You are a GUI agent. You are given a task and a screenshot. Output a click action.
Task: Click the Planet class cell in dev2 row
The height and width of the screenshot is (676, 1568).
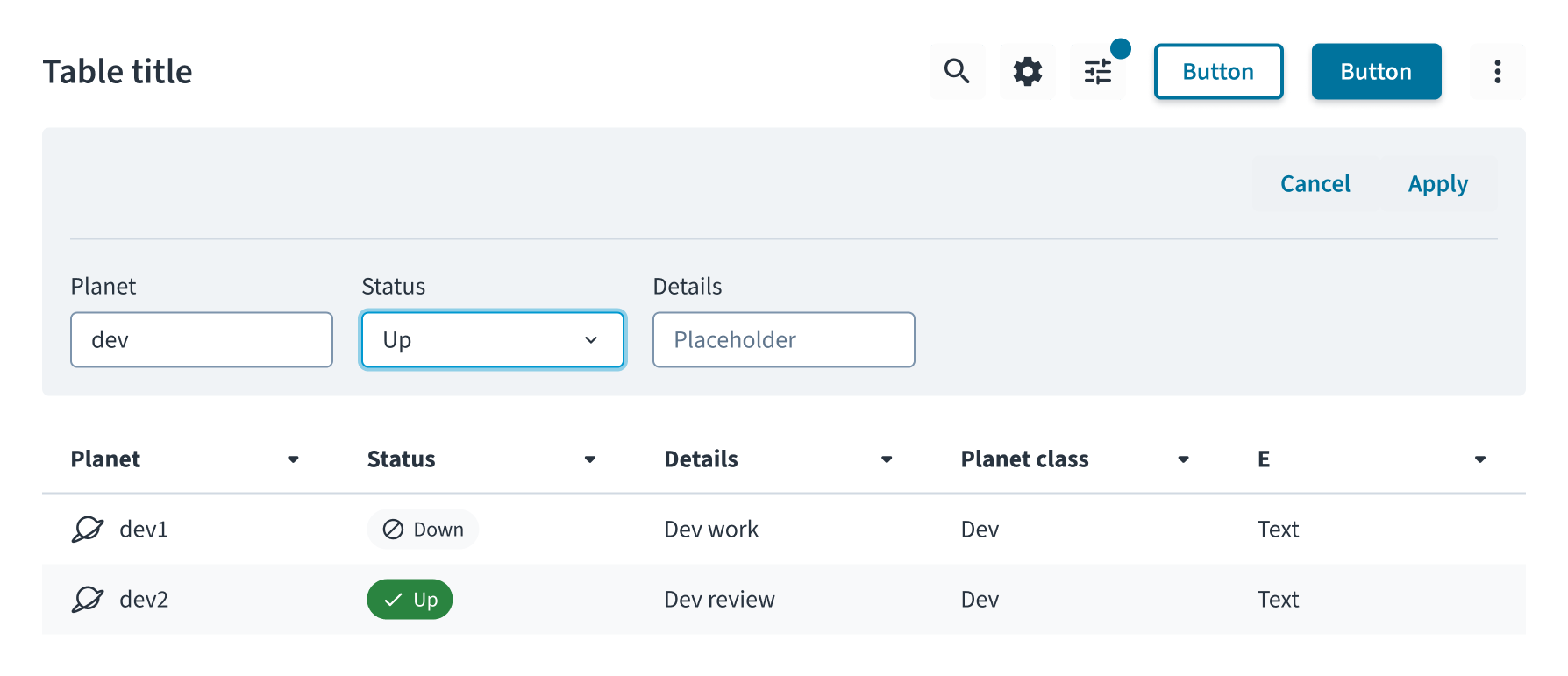pos(980,600)
